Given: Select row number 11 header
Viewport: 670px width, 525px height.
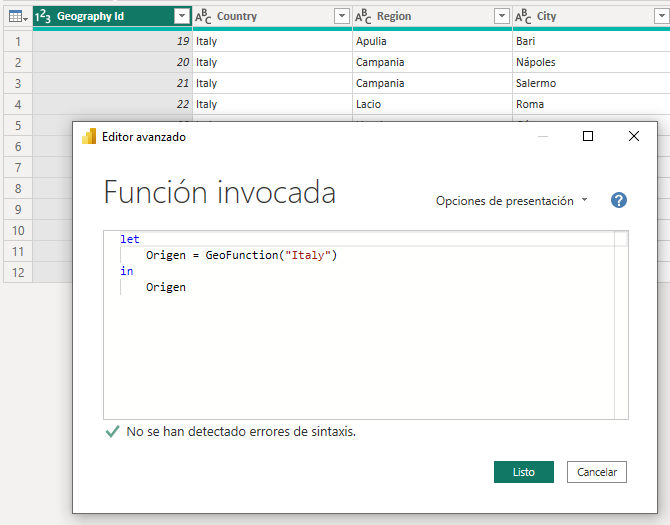Looking at the screenshot, I should coord(18,252).
